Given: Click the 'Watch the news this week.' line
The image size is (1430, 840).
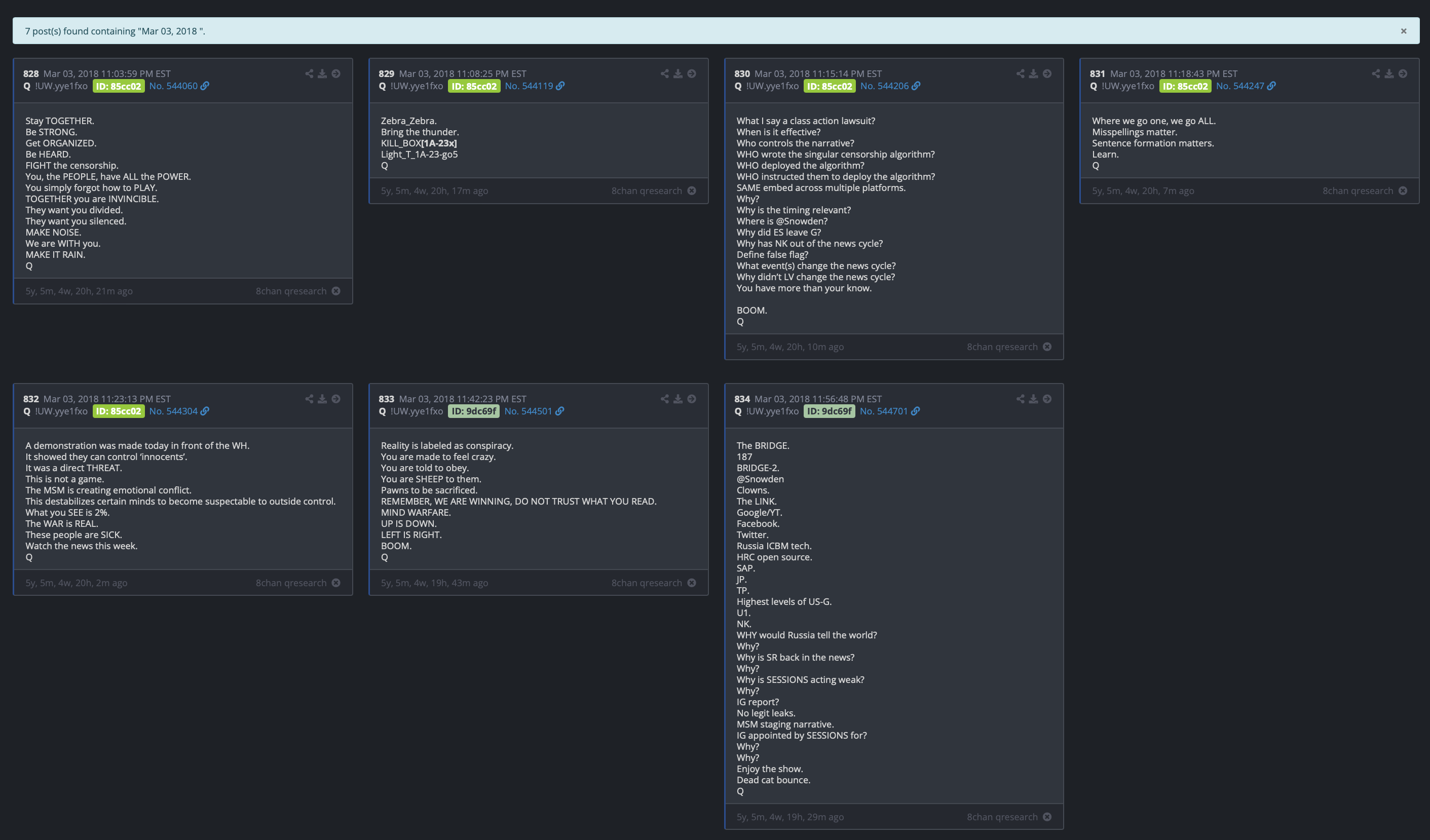Looking at the screenshot, I should 81,546.
